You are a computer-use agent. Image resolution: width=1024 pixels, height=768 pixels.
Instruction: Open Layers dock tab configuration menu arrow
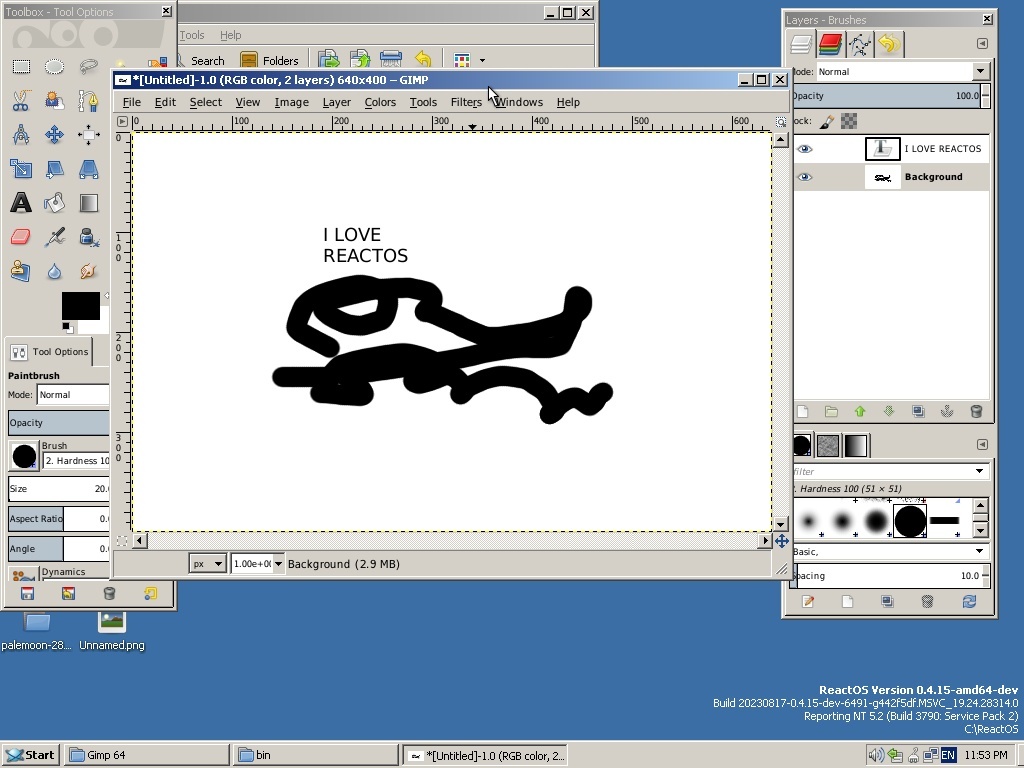pos(982,43)
